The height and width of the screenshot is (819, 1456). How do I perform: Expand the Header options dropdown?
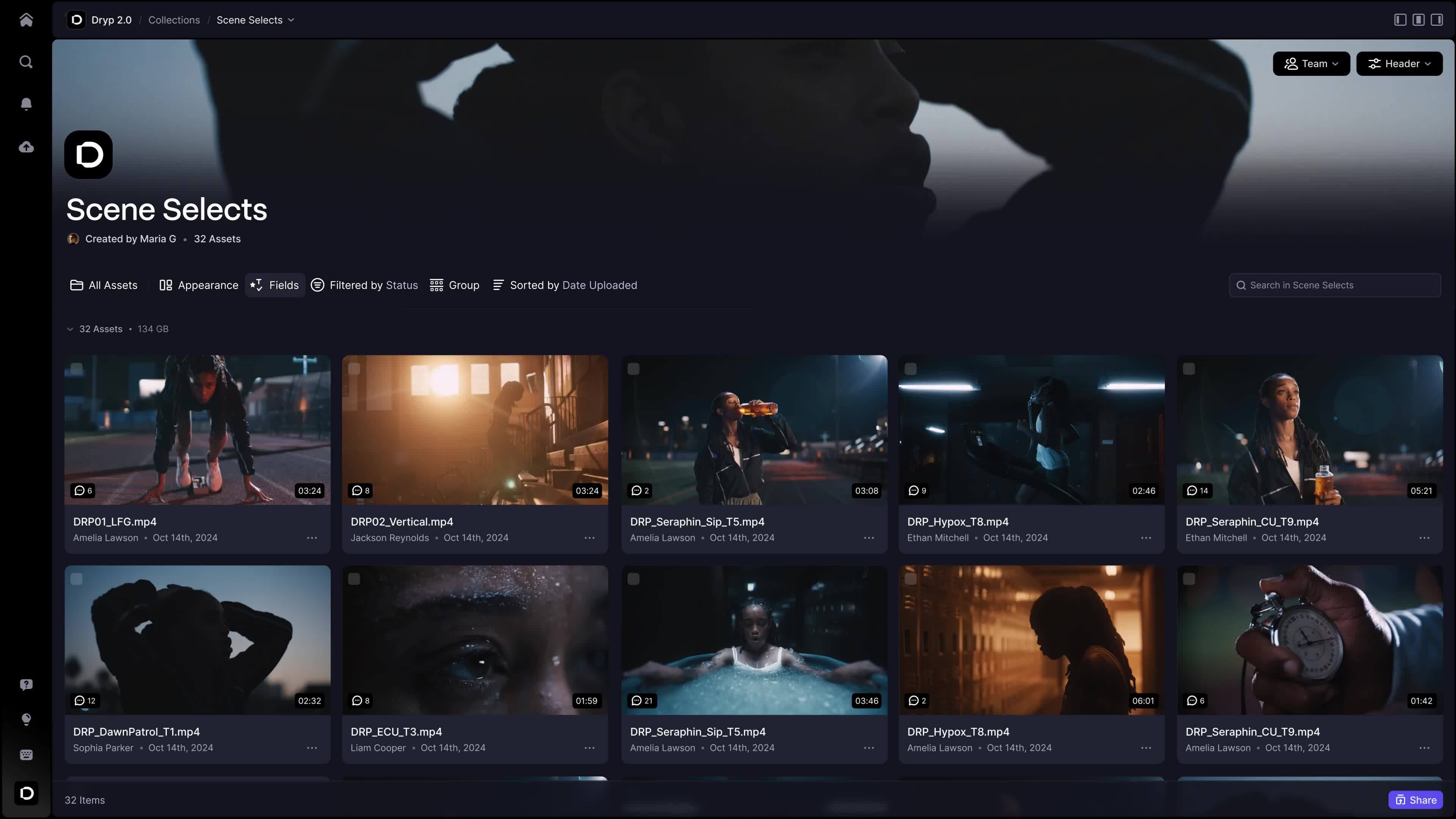point(1399,64)
